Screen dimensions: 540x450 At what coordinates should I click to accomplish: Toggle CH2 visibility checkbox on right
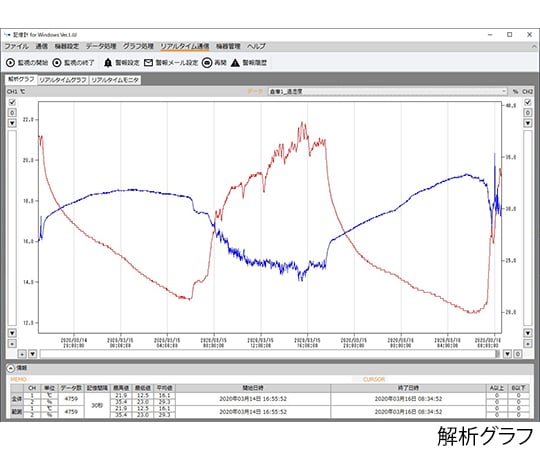pyautogui.click(x=528, y=102)
